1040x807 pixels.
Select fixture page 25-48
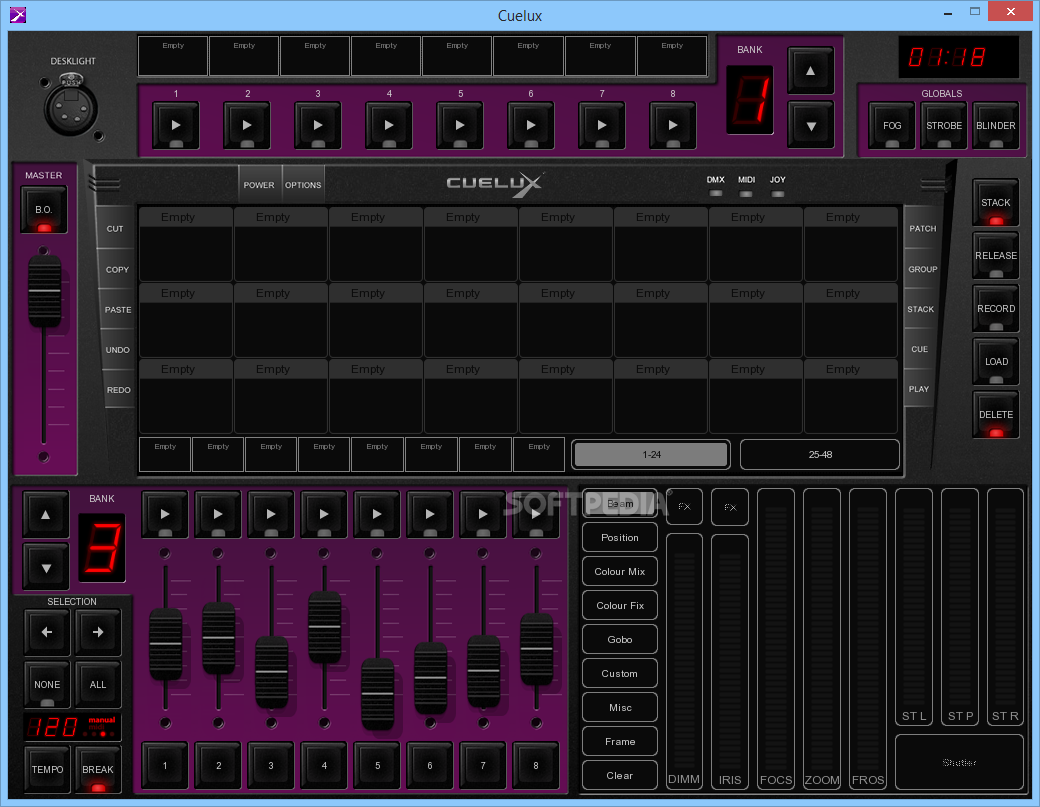(x=820, y=454)
